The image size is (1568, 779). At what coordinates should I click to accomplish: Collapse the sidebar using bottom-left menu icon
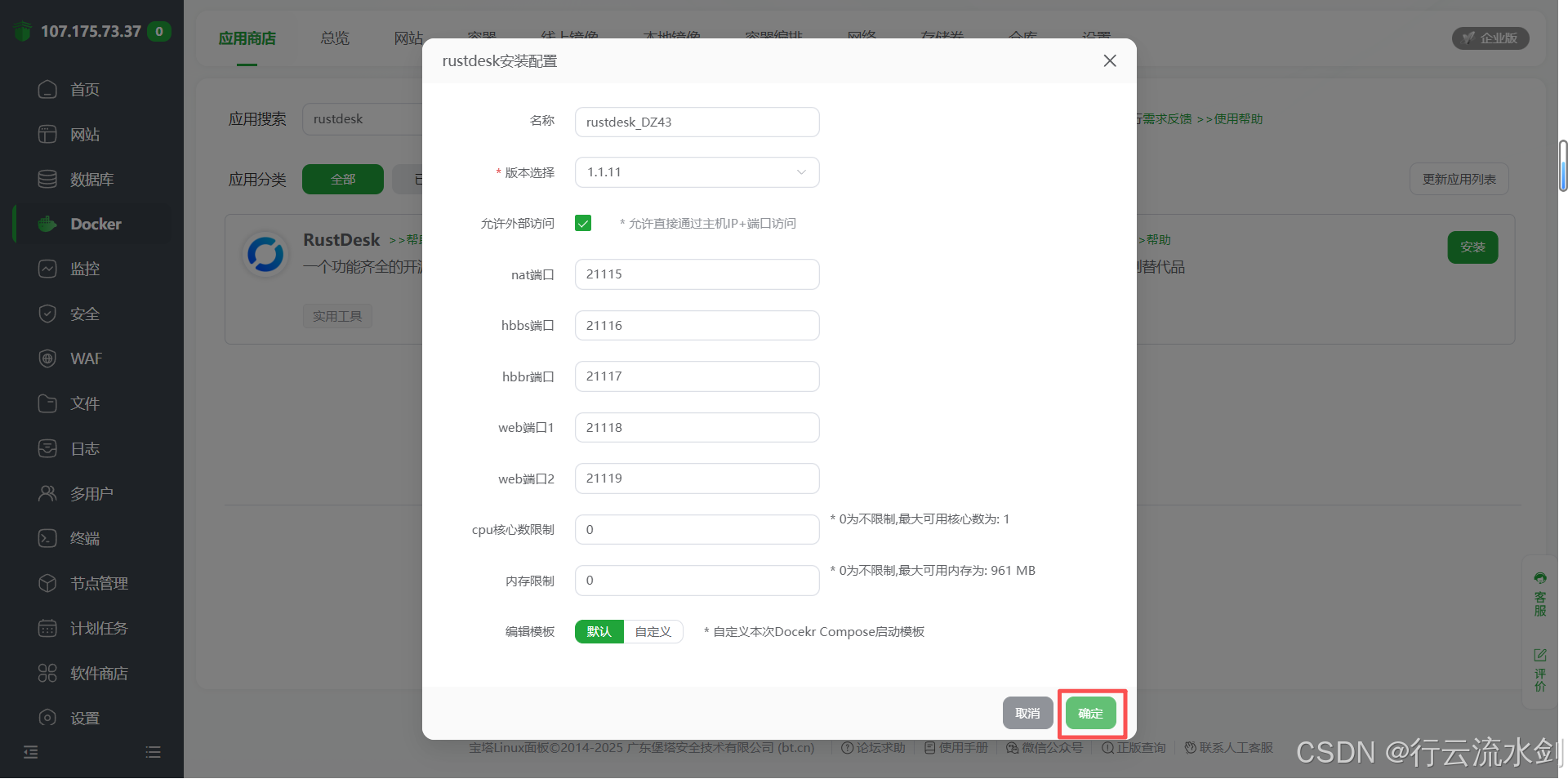pos(31,752)
